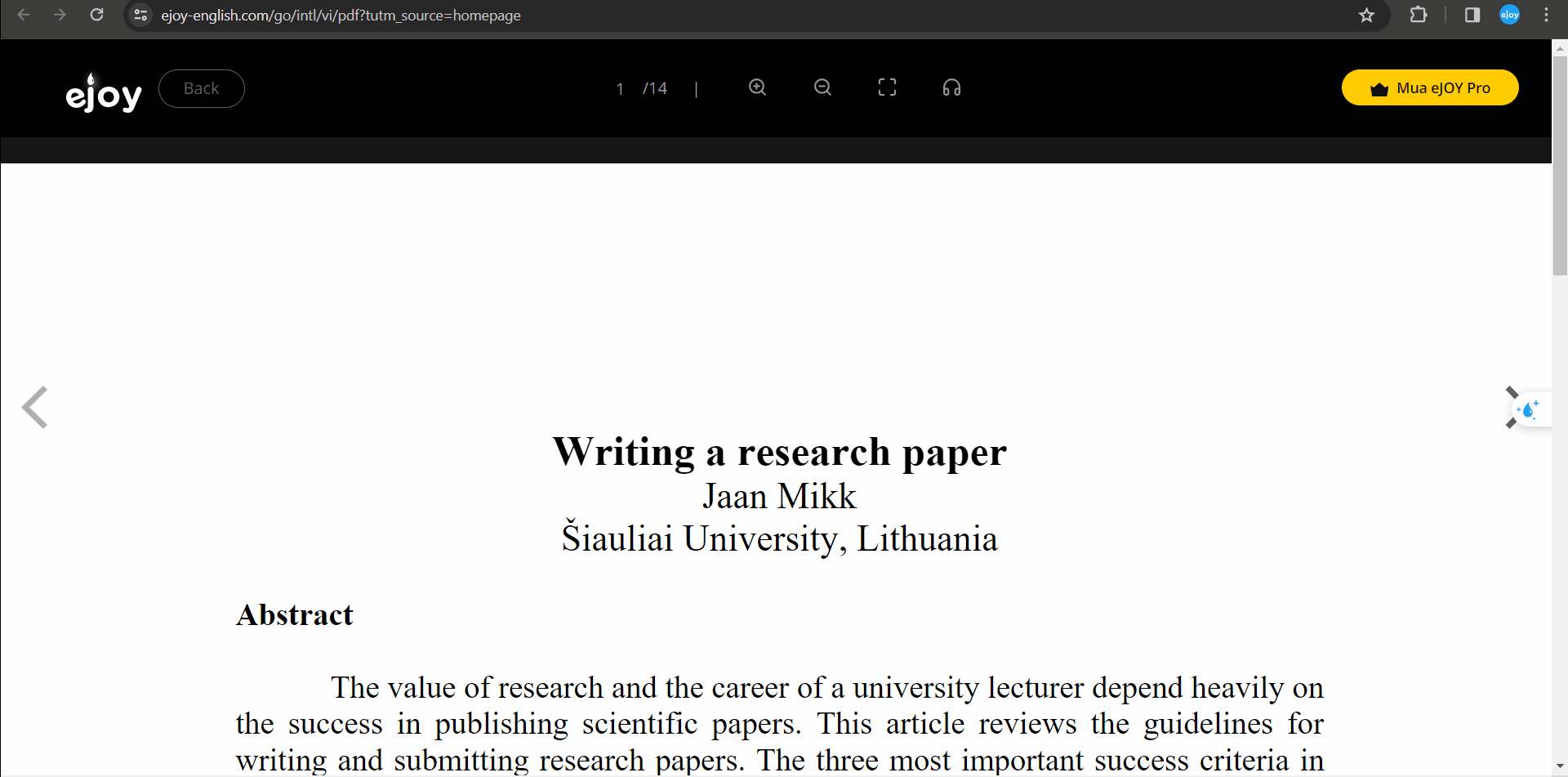Click the scrollbar down arrow
Viewport: 1568px width, 777px height.
[1560, 766]
